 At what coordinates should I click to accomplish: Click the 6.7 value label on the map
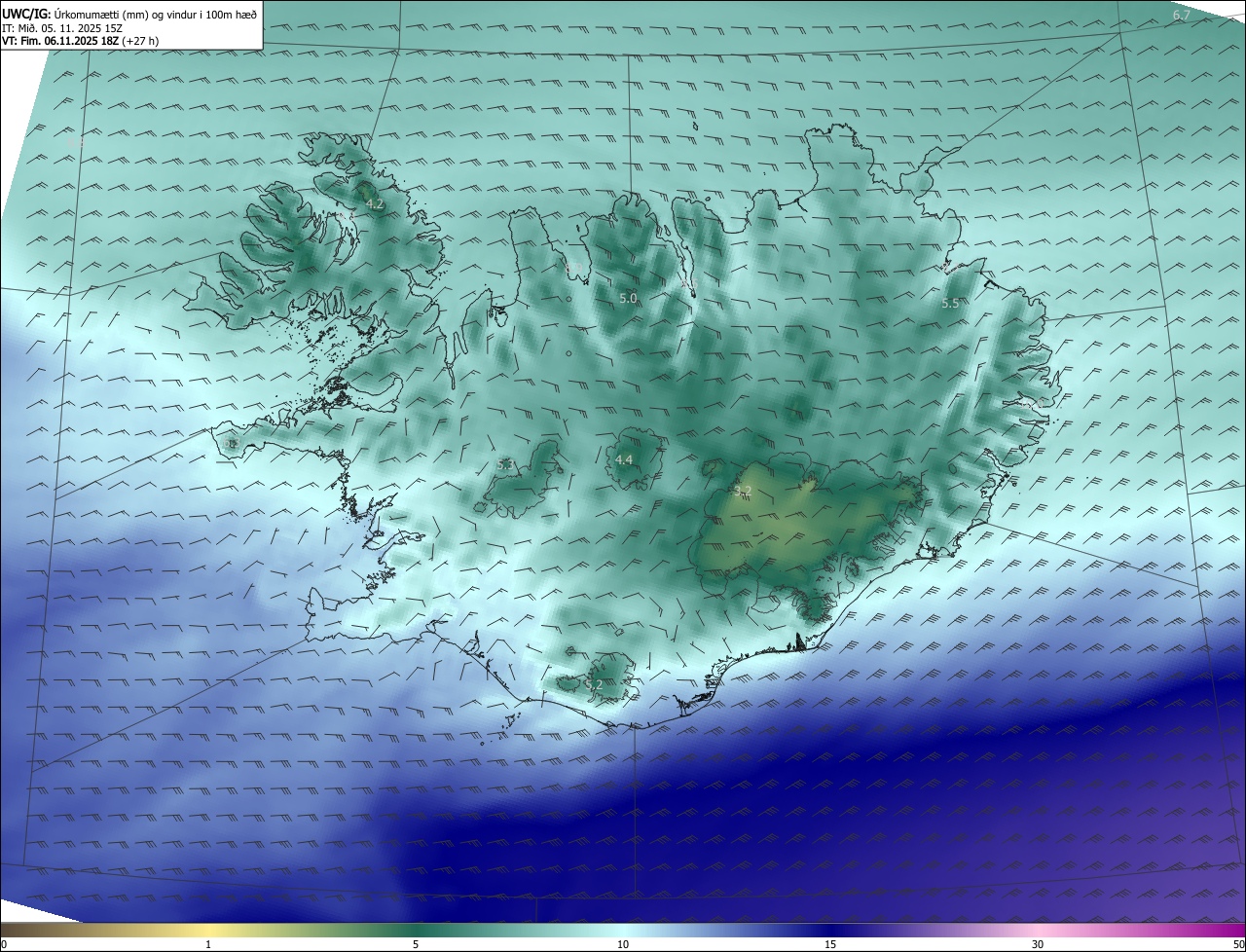click(x=1182, y=16)
